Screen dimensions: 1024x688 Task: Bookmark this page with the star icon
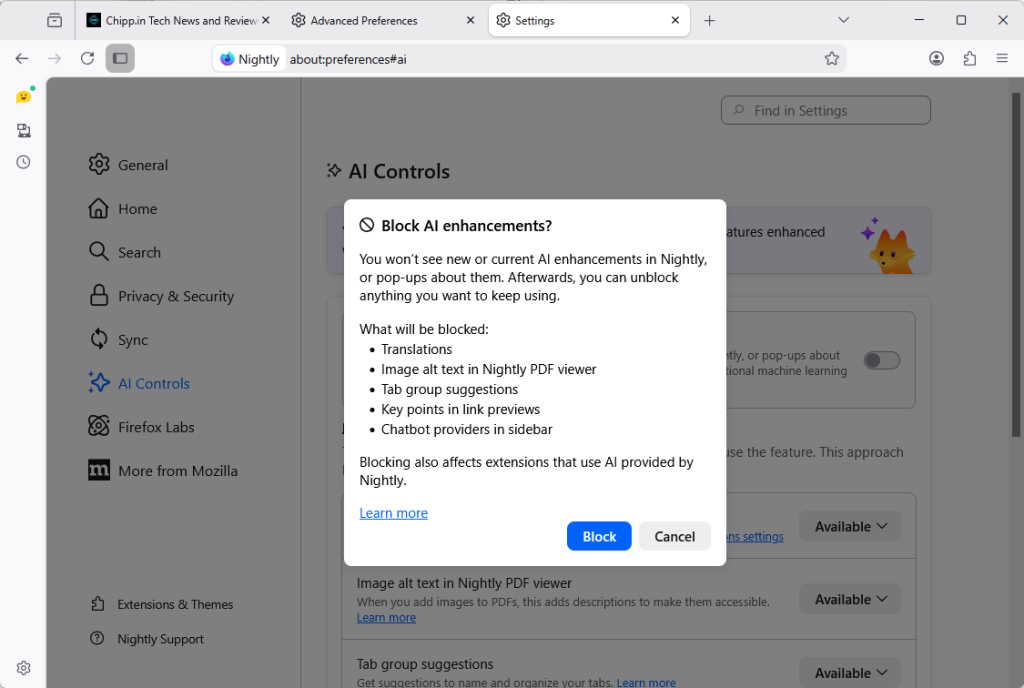[x=831, y=59]
